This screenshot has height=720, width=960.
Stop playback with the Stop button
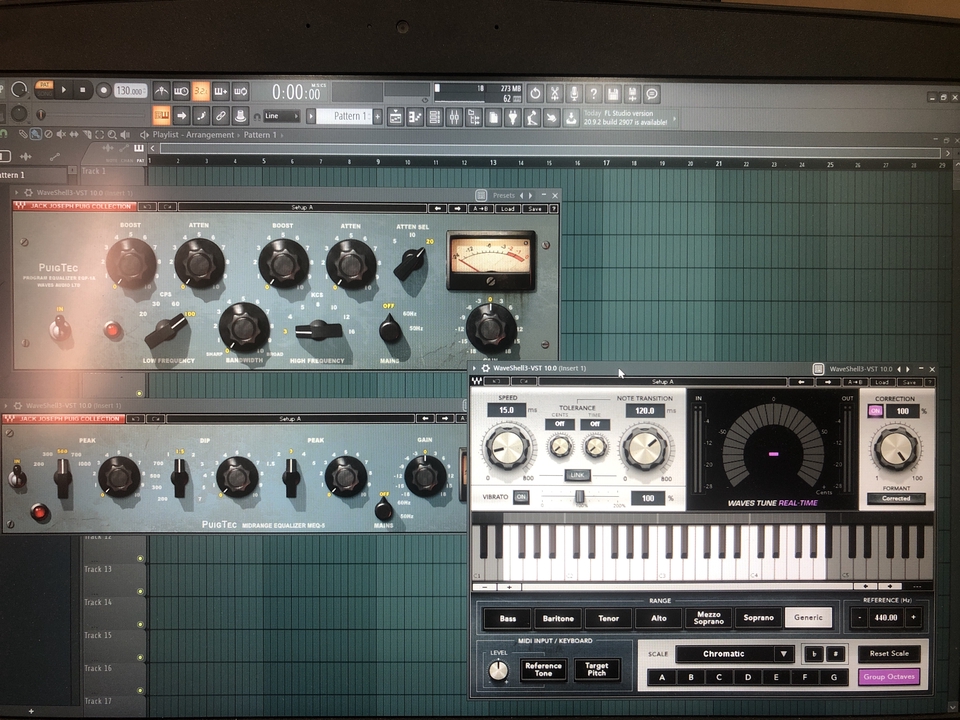[83, 90]
